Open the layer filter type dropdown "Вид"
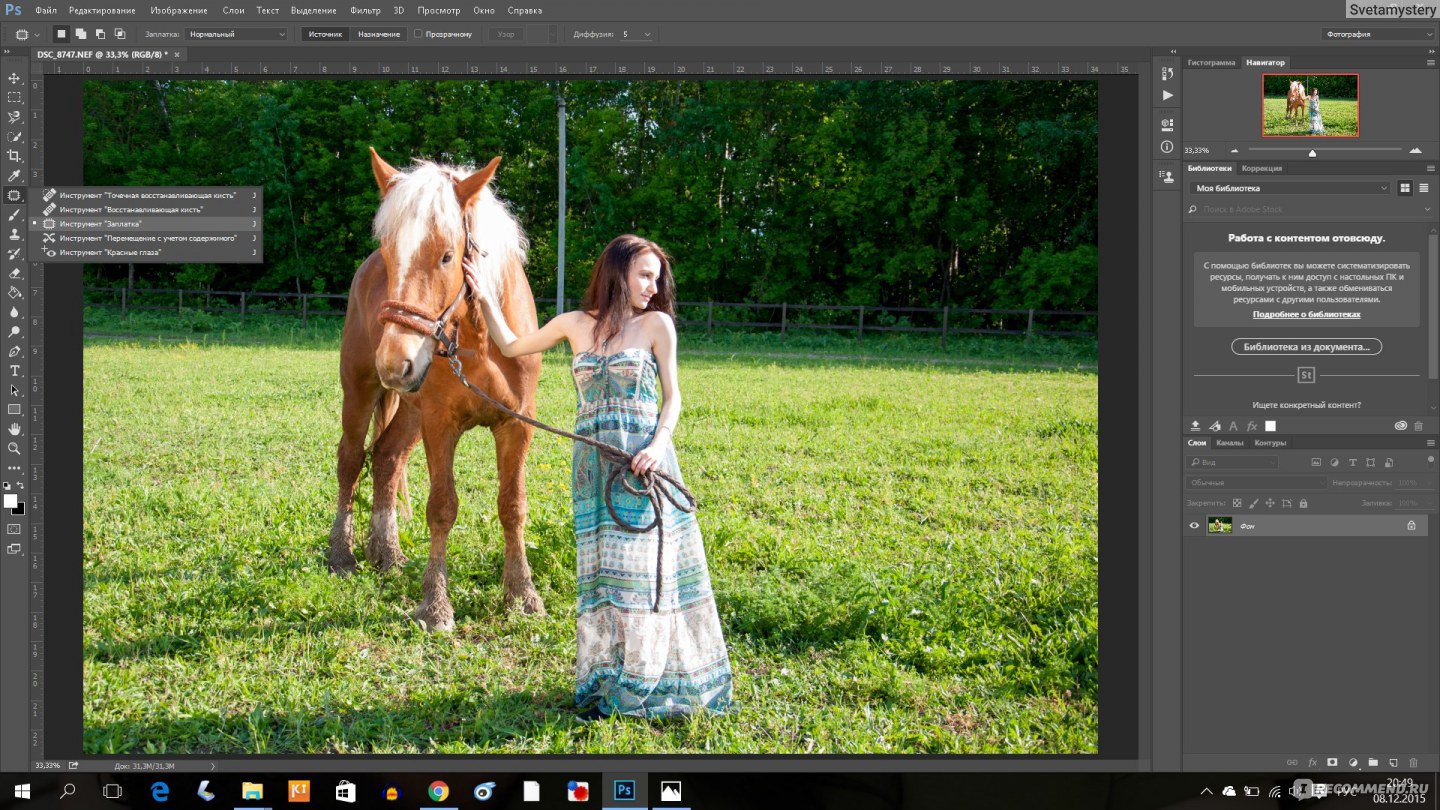This screenshot has width=1440, height=810. 1232,462
